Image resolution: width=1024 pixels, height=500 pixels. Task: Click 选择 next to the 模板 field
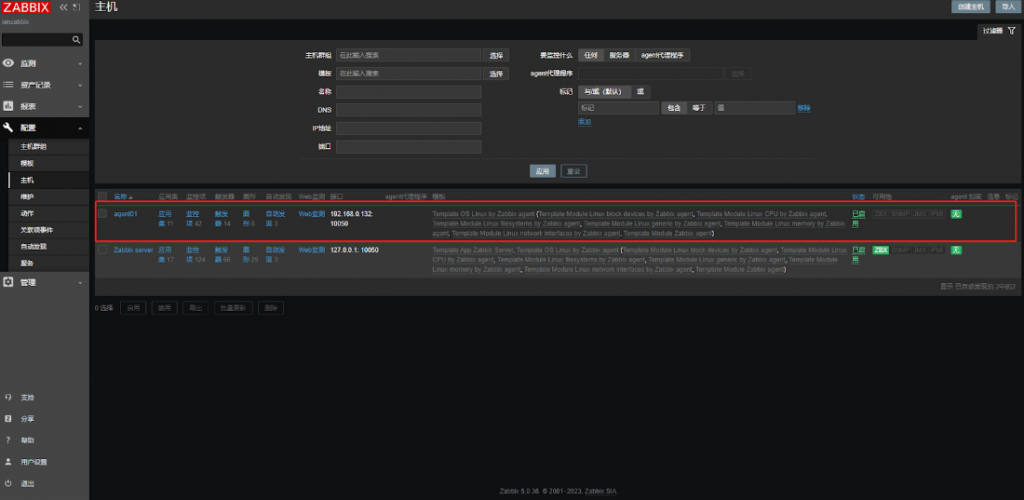point(496,74)
